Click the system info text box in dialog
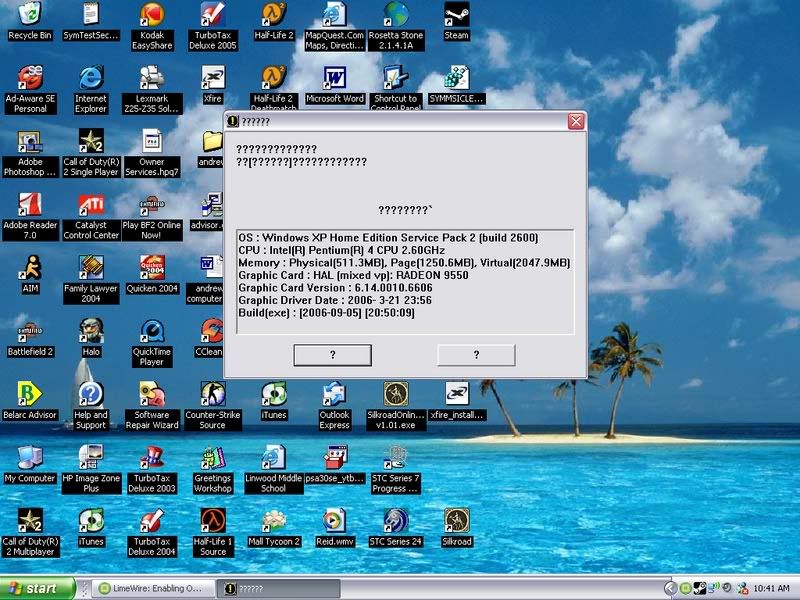Viewport: 800px width, 600px height. tap(405, 282)
